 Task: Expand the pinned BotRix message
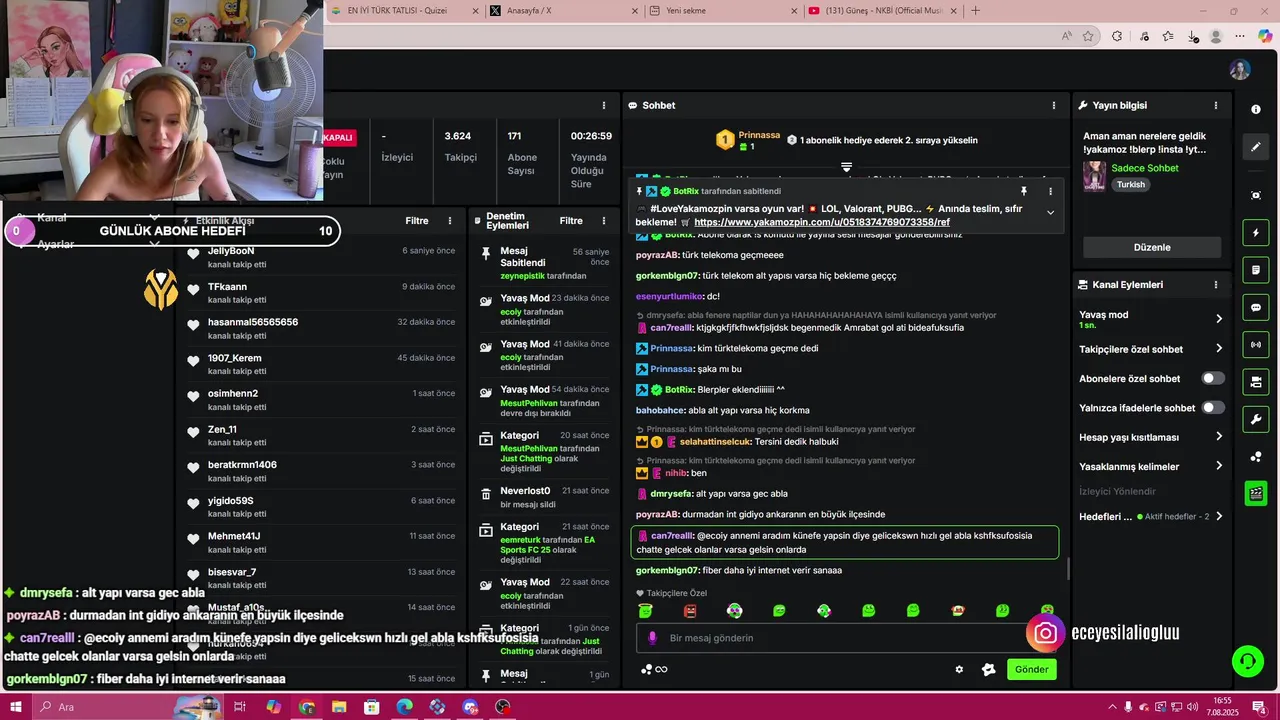pos(1050,212)
